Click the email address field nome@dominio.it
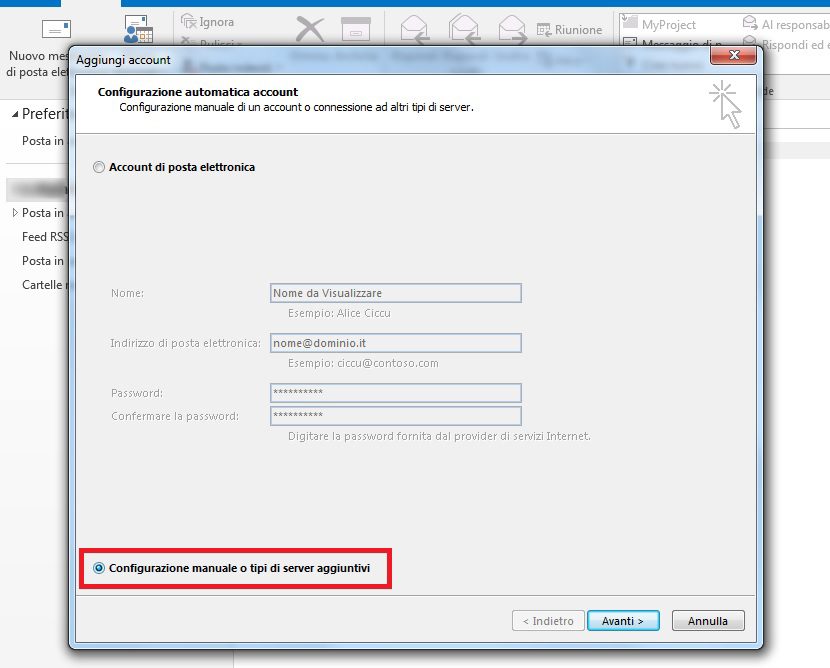This screenshot has width=830, height=668. 396,343
